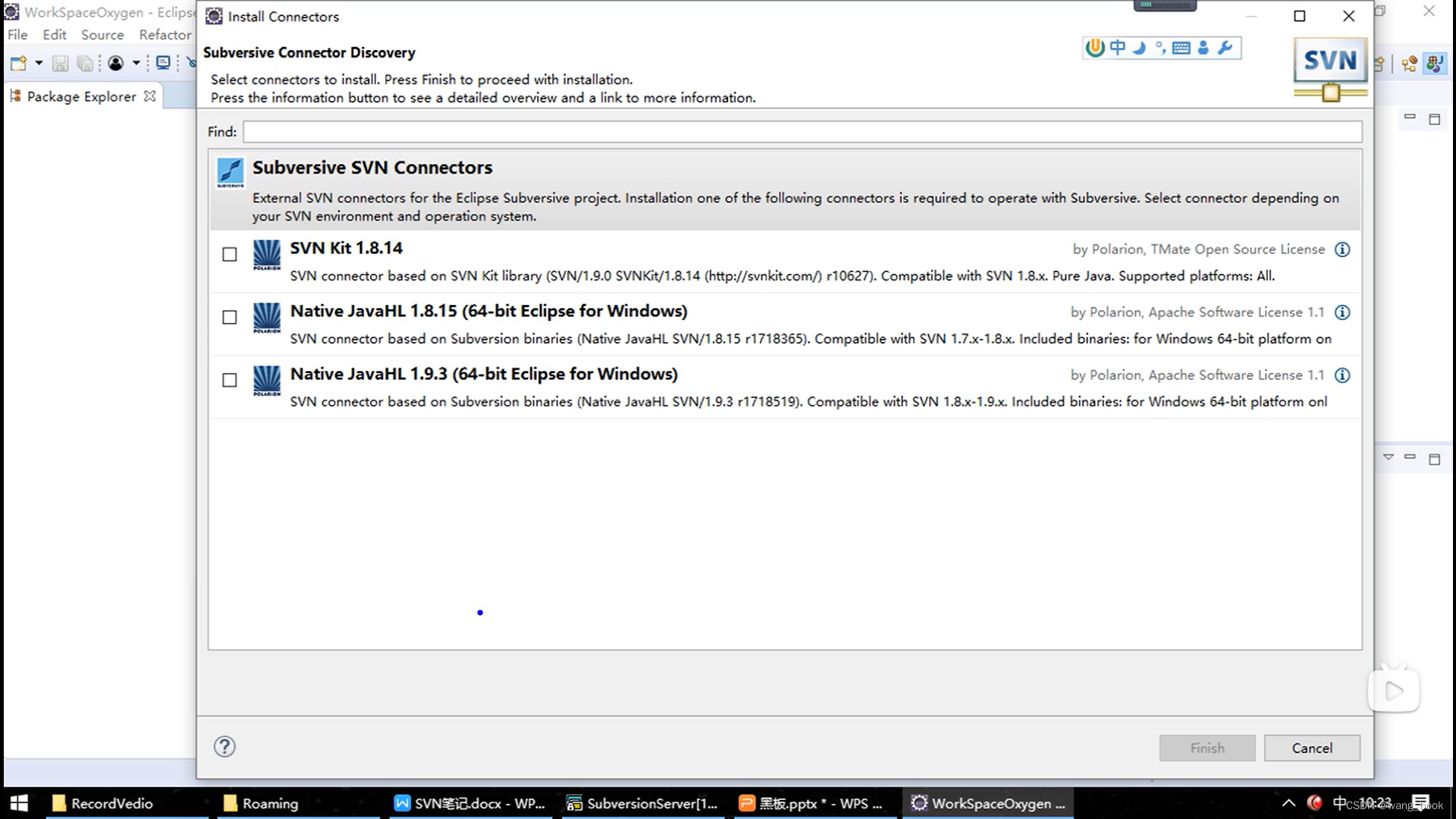This screenshot has width=1456, height=819.
Task: Maximize the upper right Eclipse view panel
Action: tap(1434, 119)
